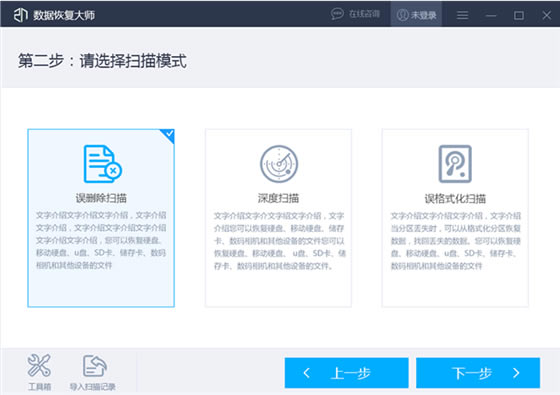560x395 pixels.
Task: Close the data recovery window
Action: pos(546,15)
